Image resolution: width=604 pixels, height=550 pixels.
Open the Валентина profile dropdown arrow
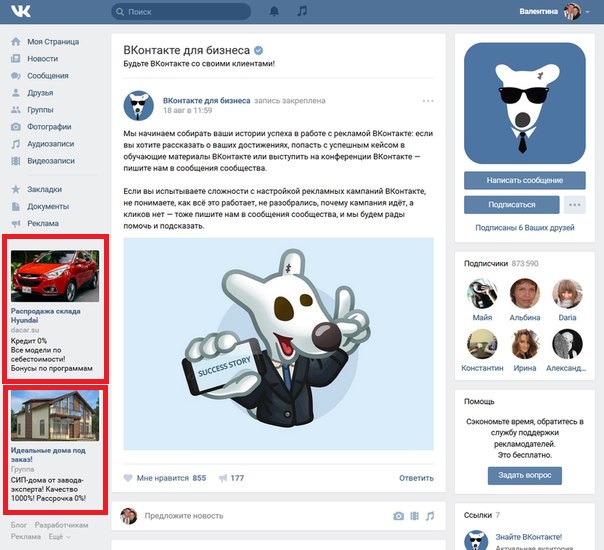(587, 12)
